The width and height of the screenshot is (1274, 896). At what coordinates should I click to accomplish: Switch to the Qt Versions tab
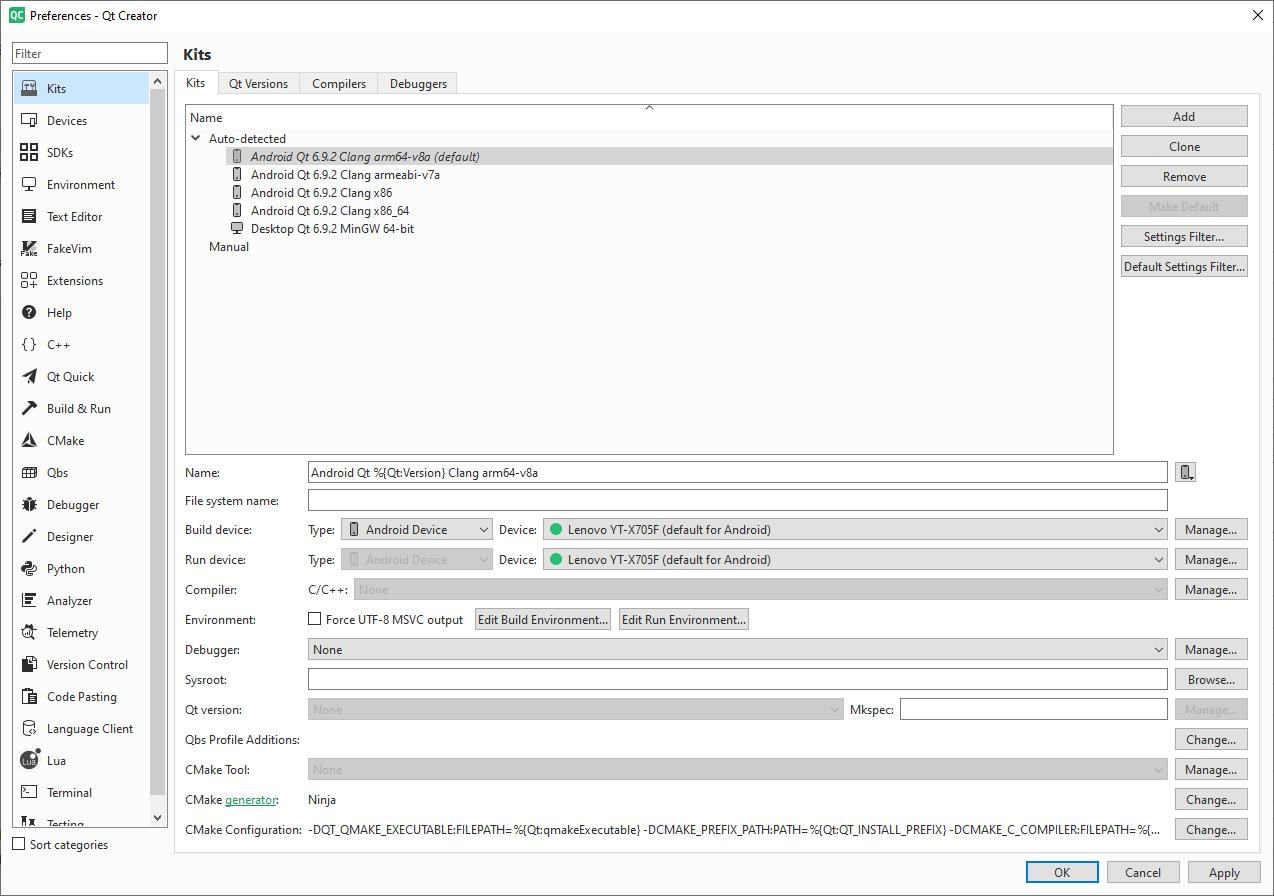click(258, 84)
